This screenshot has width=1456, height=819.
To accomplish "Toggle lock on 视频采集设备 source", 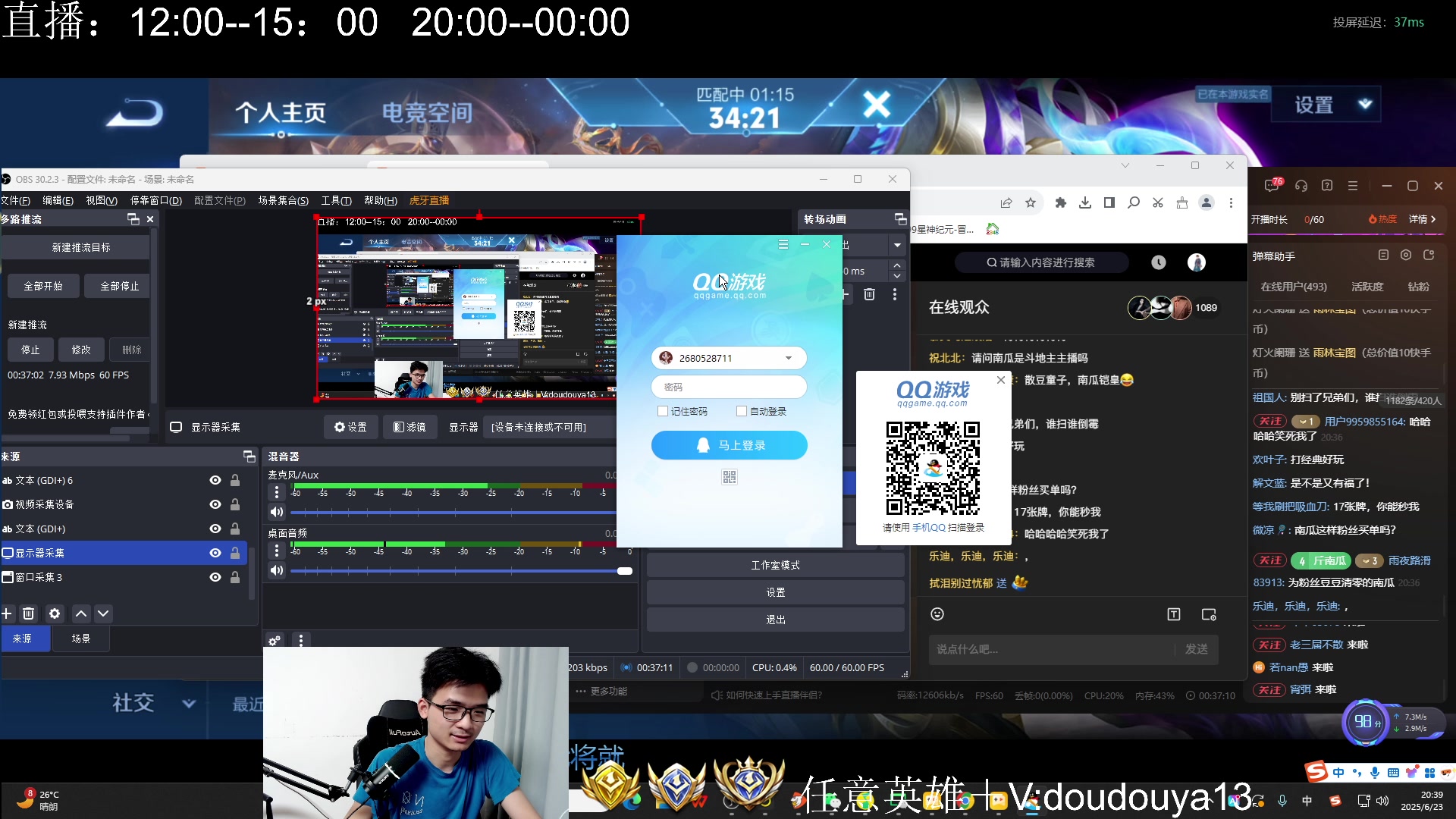I will 235,504.
